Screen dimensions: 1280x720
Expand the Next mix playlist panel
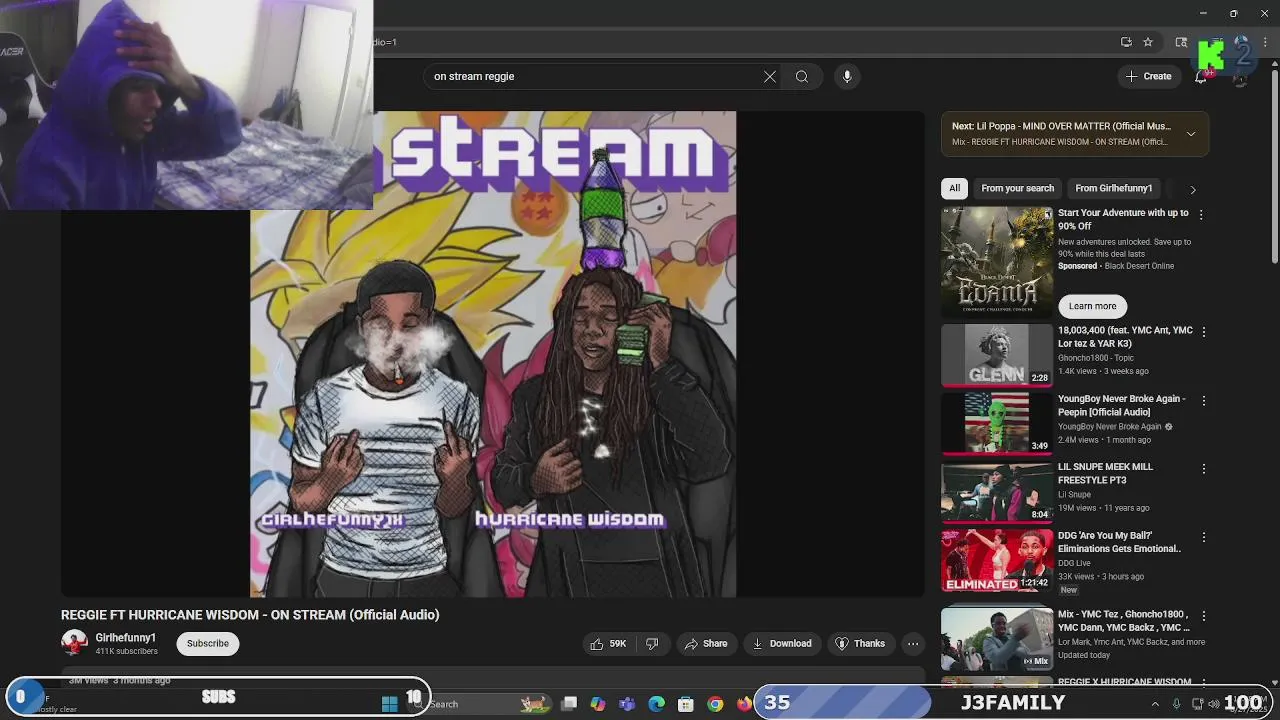point(1191,134)
